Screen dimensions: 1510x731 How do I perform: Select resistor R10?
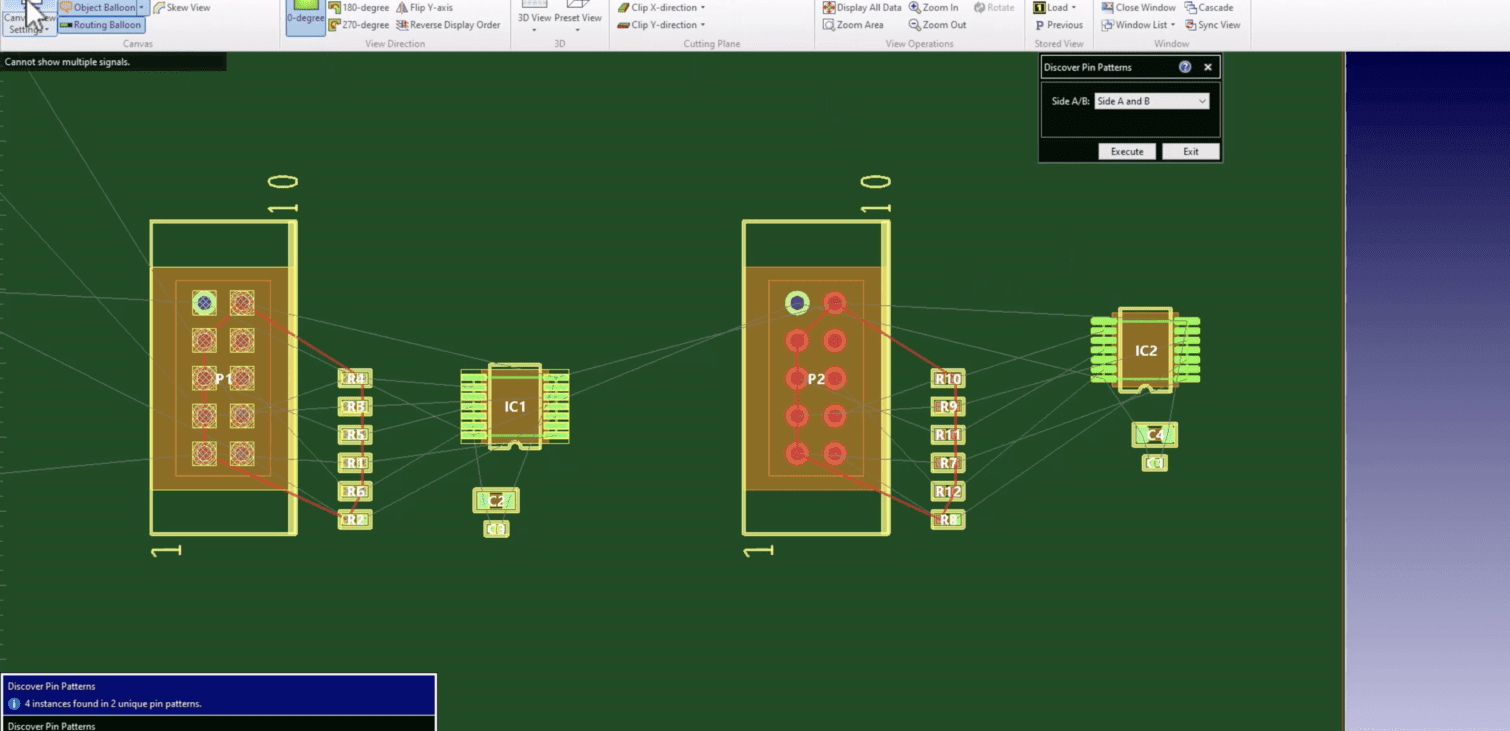coord(948,379)
